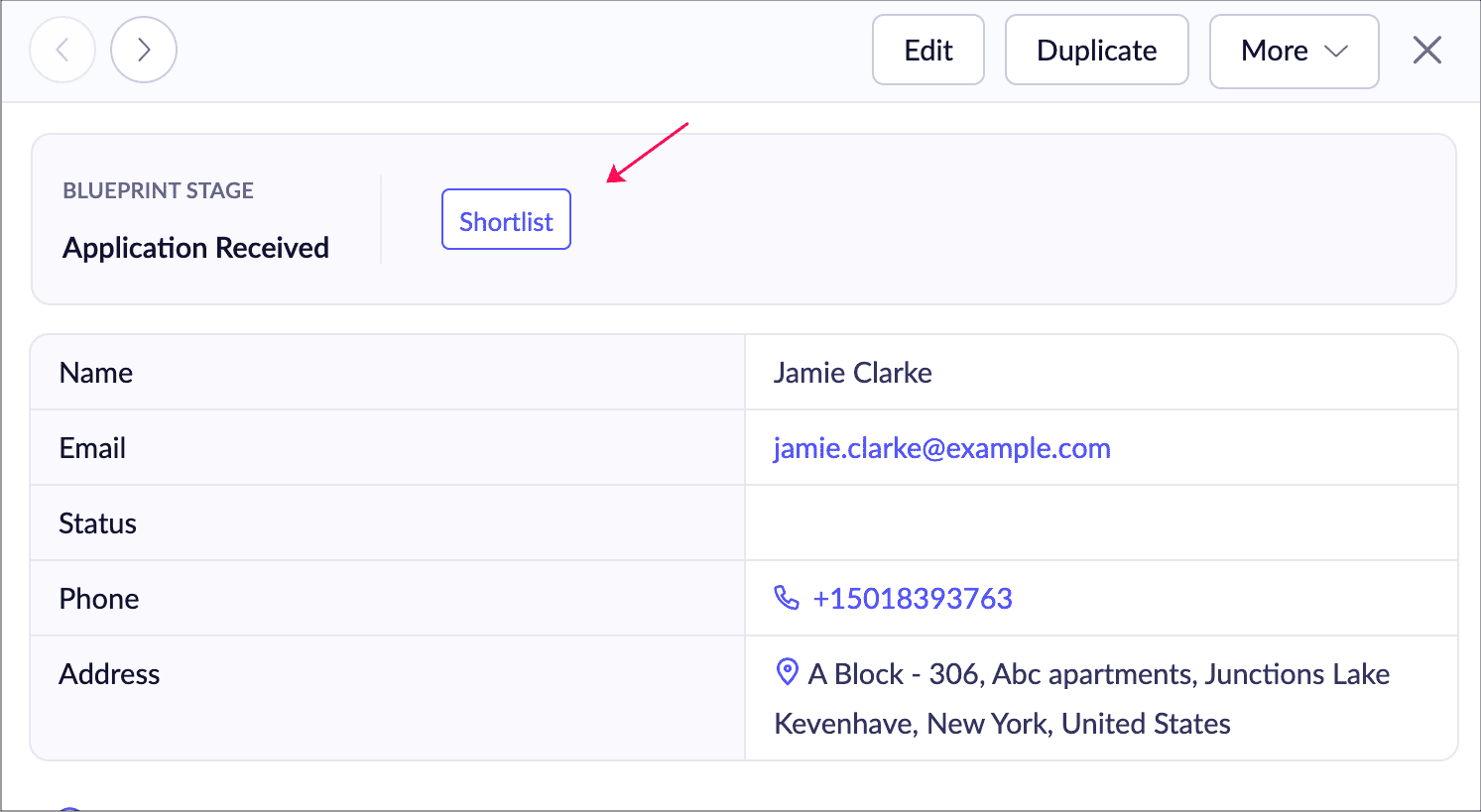
Task: Click the Email field label
Action: (x=92, y=448)
